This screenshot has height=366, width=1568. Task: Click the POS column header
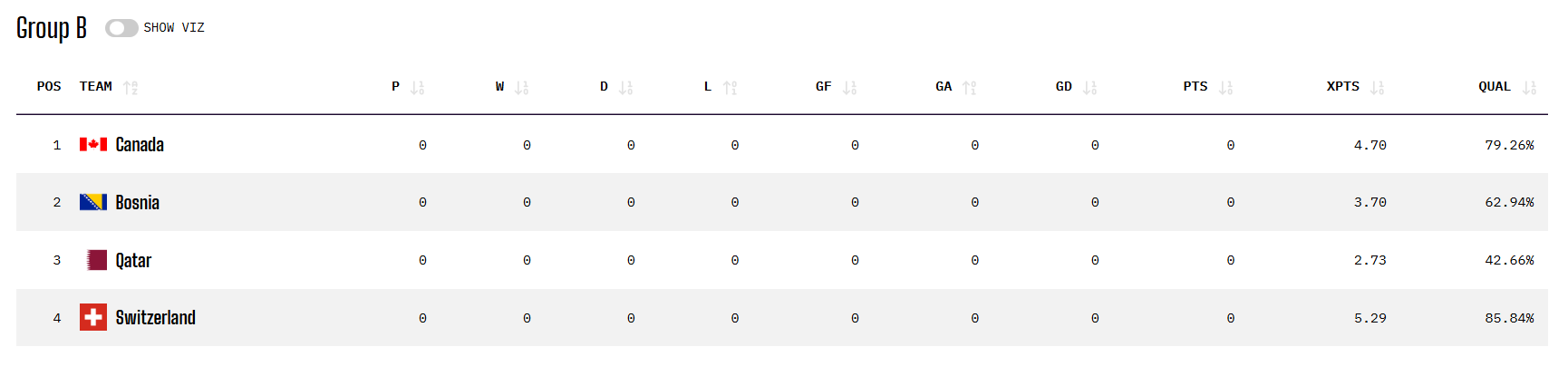[x=49, y=87]
